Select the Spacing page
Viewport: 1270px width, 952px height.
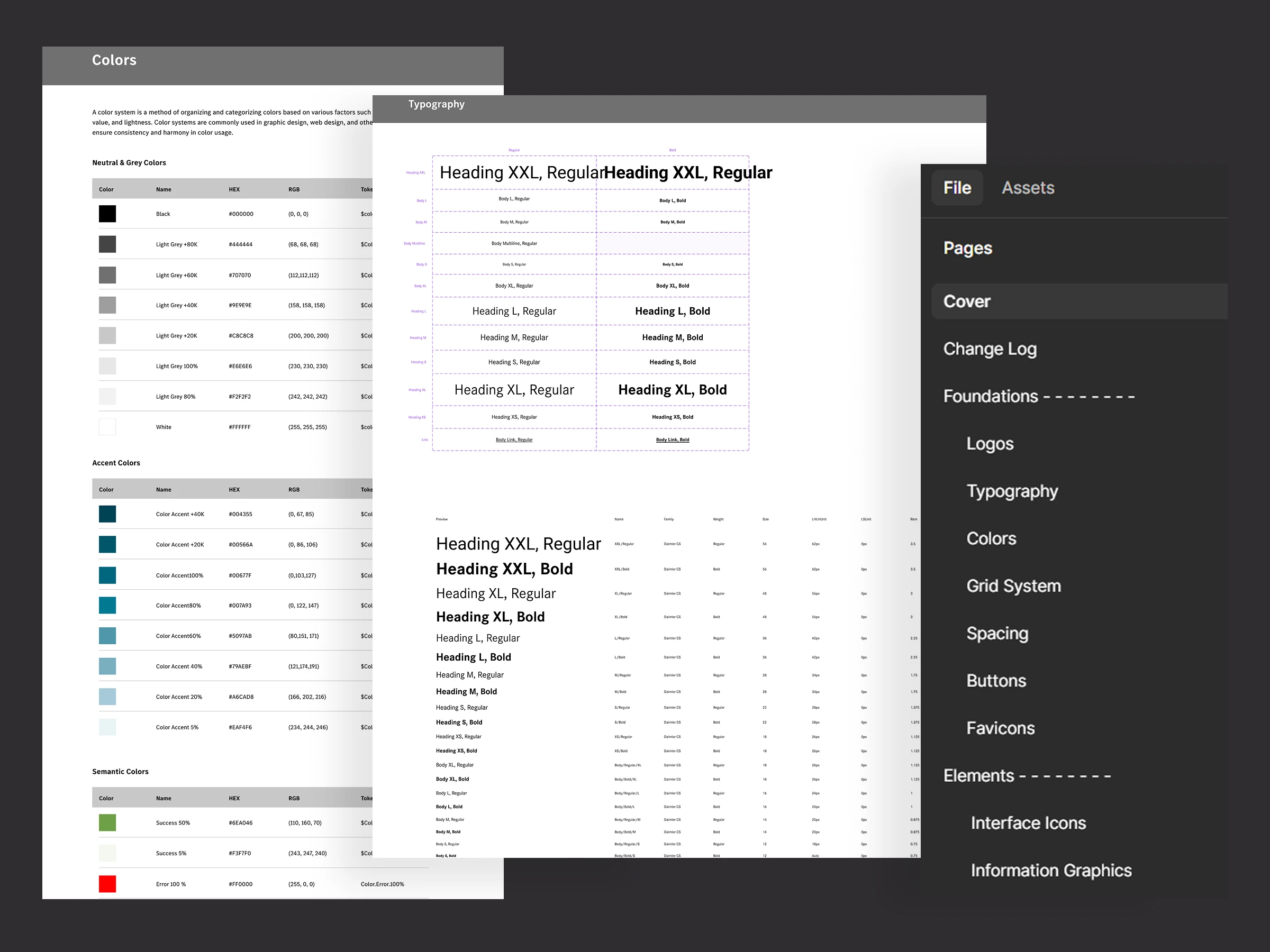pos(997,634)
